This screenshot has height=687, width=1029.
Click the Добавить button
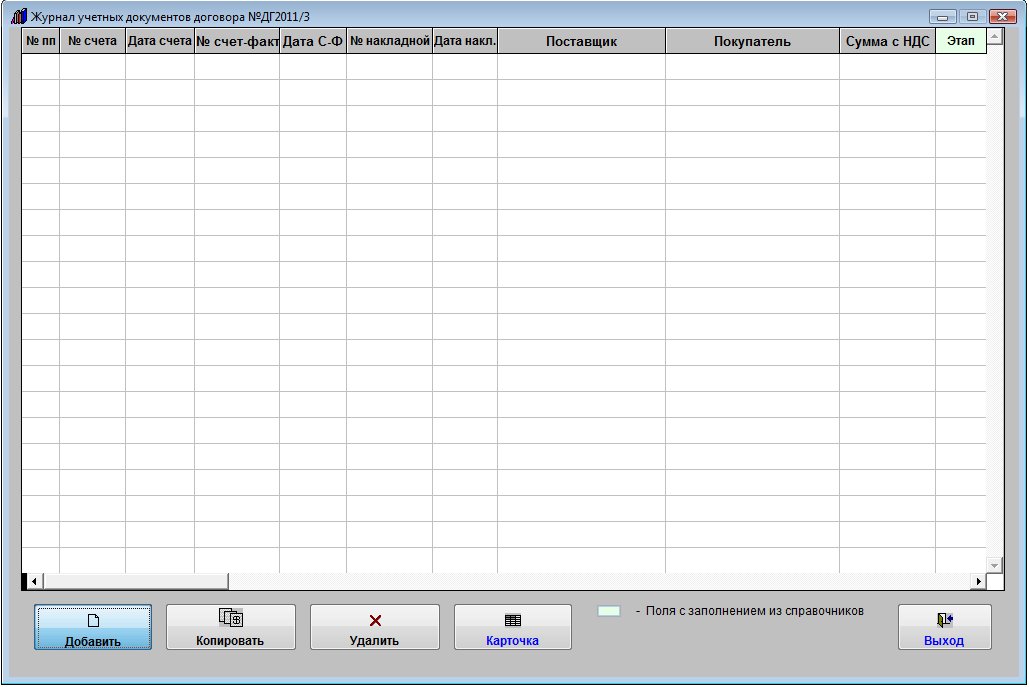click(93, 627)
